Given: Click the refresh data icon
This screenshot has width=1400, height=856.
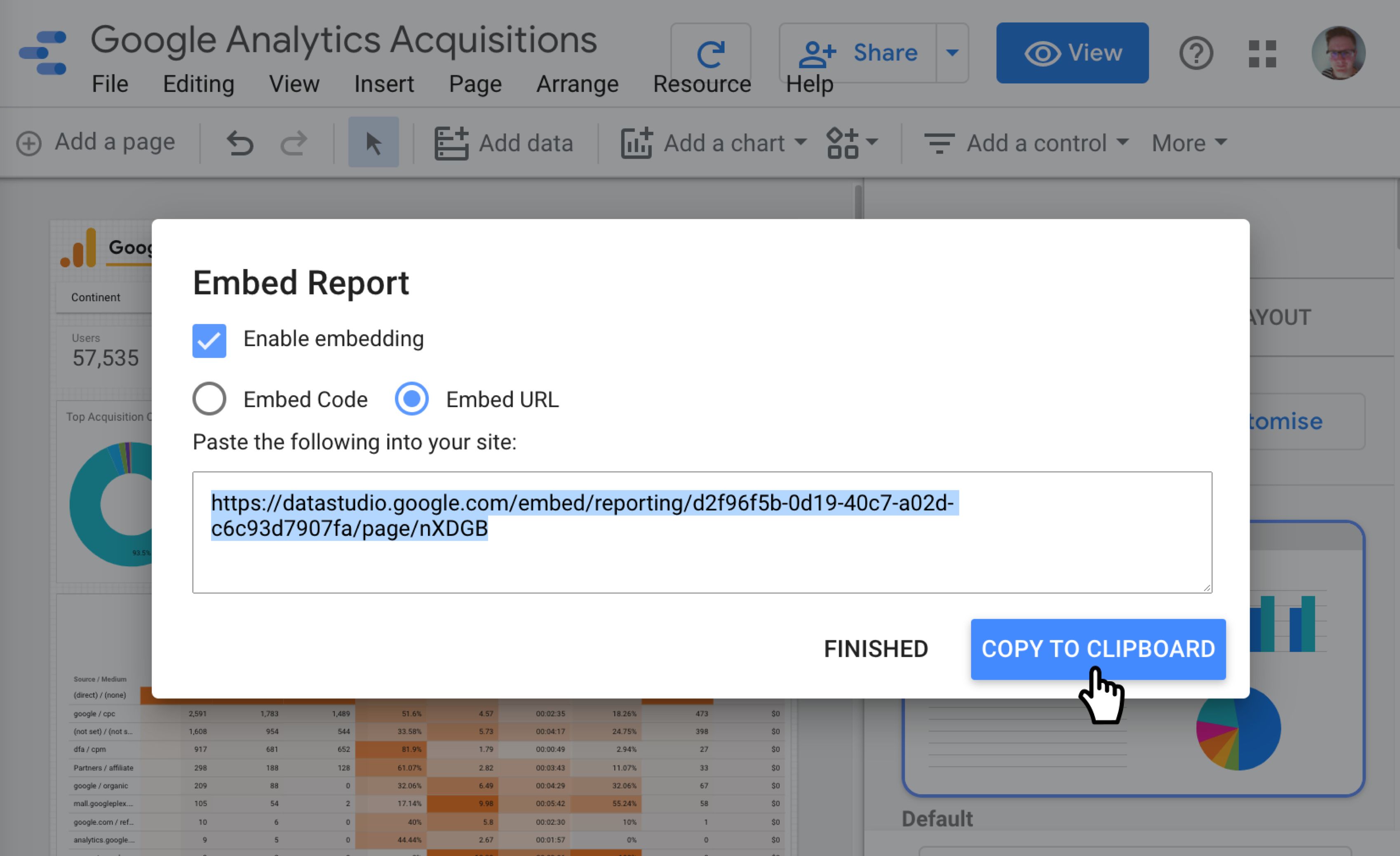Looking at the screenshot, I should (710, 54).
